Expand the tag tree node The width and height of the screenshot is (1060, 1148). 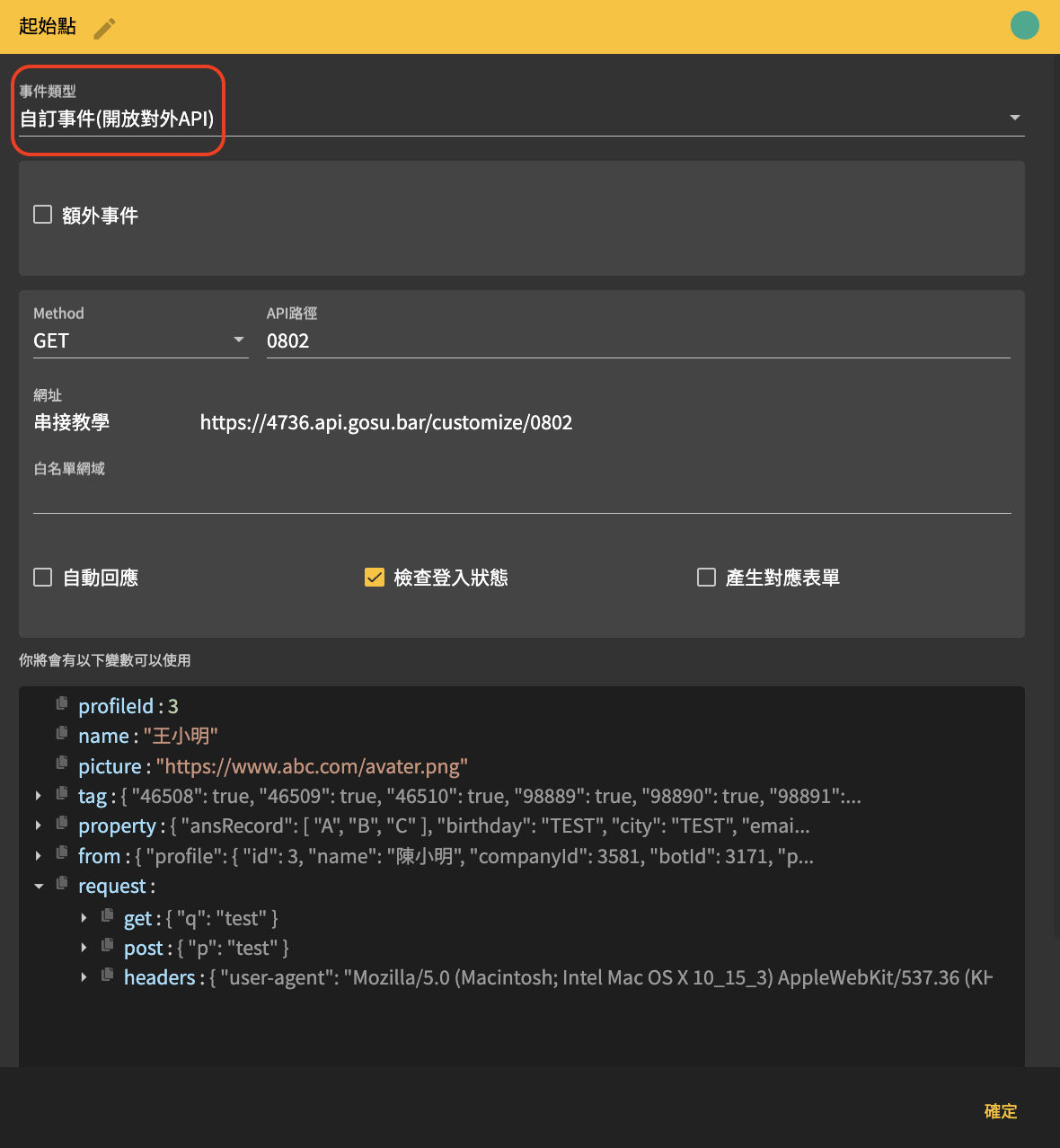click(x=38, y=796)
